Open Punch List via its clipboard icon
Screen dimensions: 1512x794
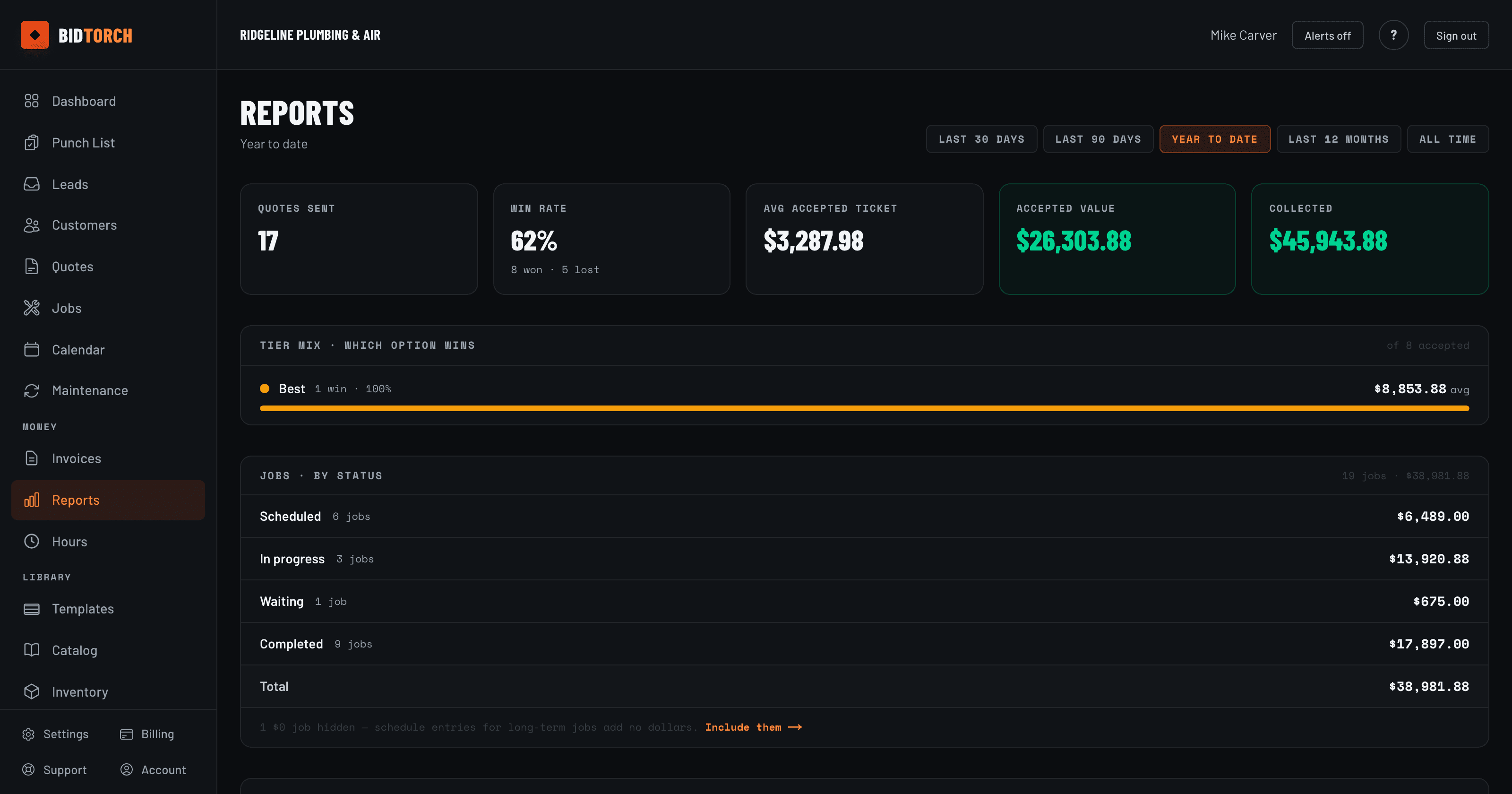pyautogui.click(x=32, y=143)
